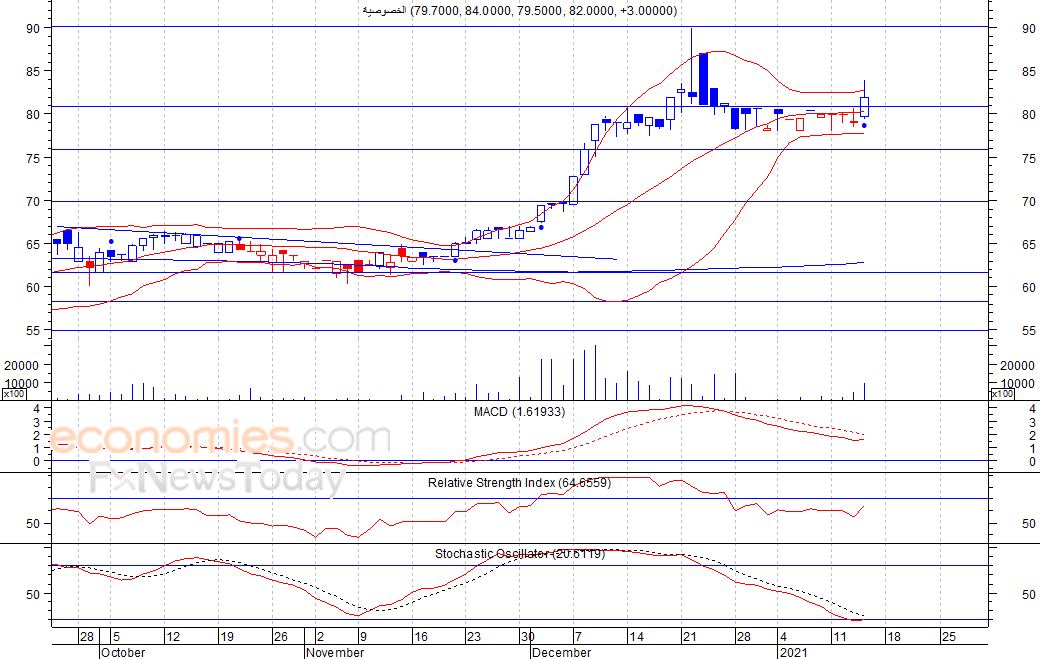
Task: Click the December month label
Action: tap(561, 652)
